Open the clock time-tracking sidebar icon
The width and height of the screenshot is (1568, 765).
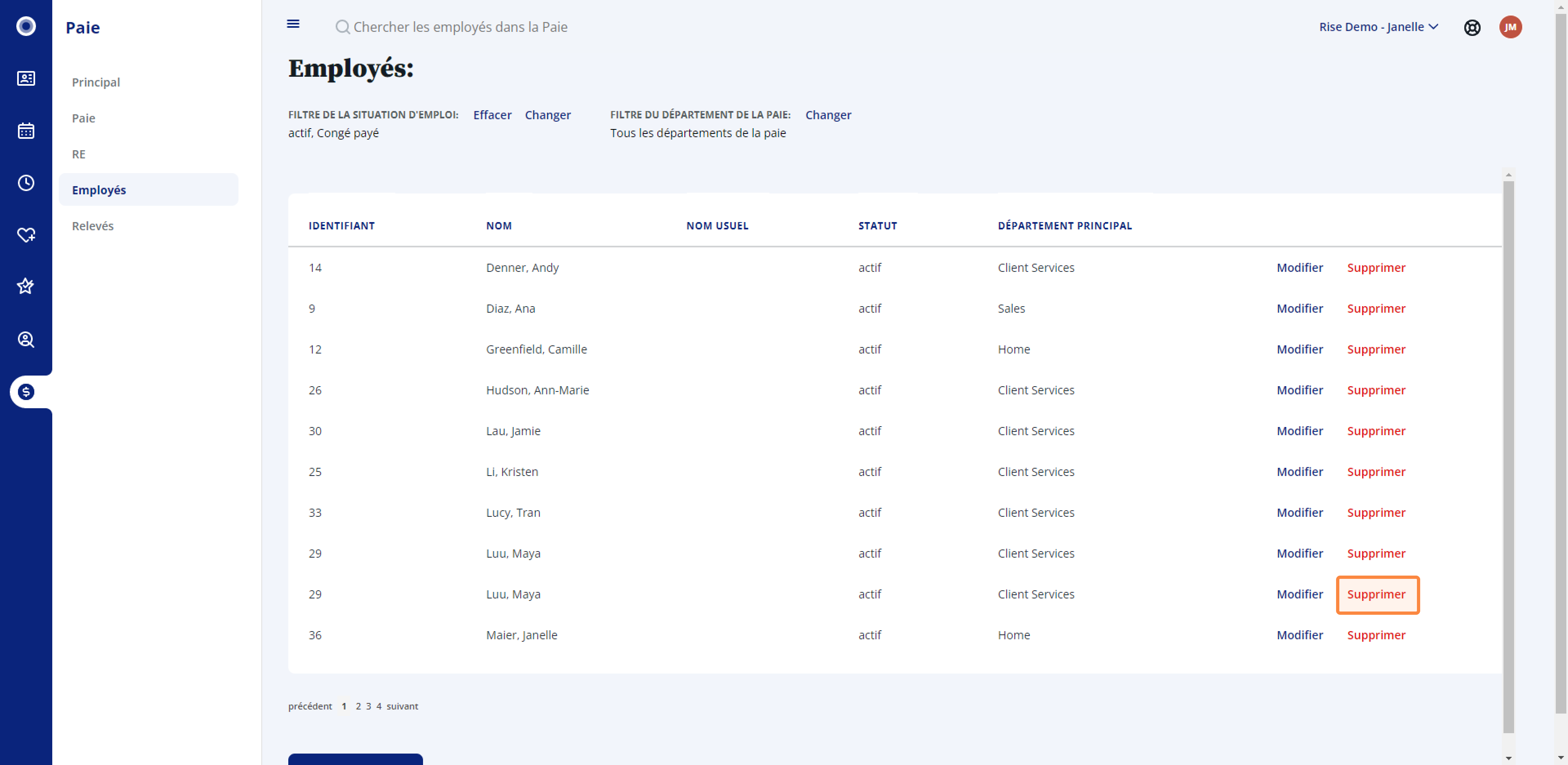tap(26, 182)
